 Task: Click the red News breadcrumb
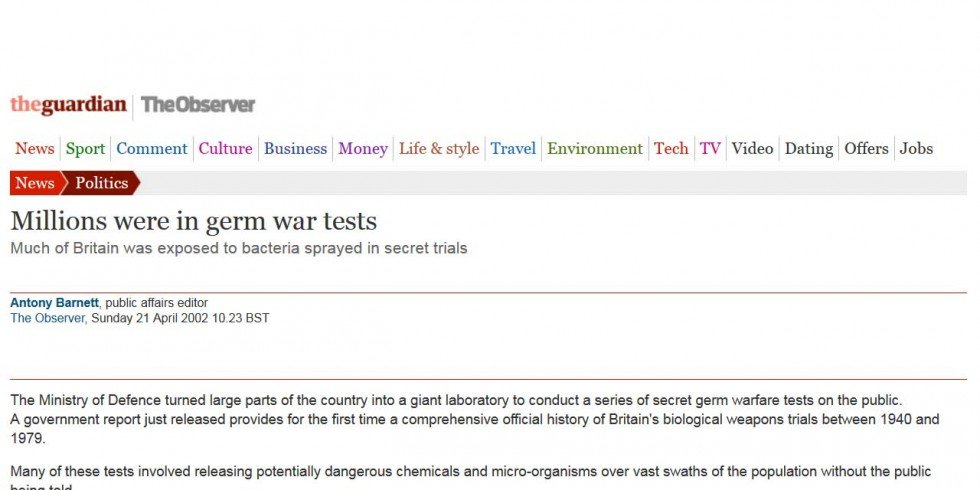pyautogui.click(x=35, y=183)
